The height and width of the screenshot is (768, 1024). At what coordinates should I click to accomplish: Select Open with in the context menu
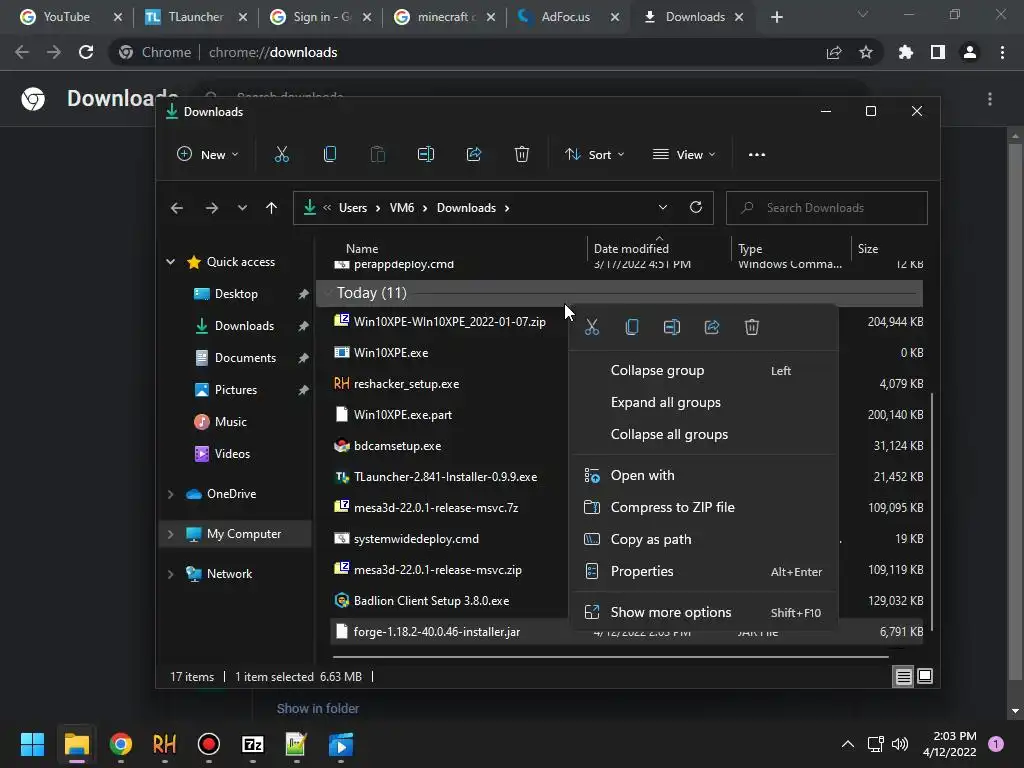point(703,475)
